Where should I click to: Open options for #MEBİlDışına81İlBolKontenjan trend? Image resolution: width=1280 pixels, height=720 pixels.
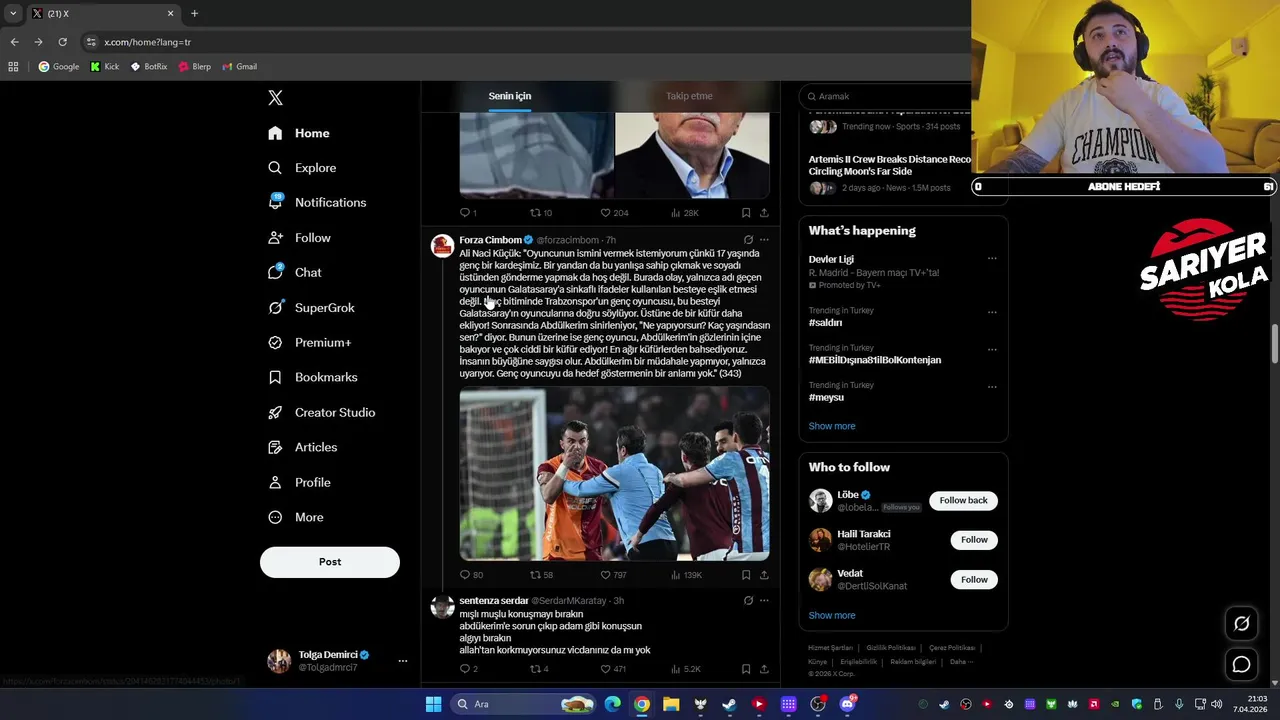click(x=992, y=349)
